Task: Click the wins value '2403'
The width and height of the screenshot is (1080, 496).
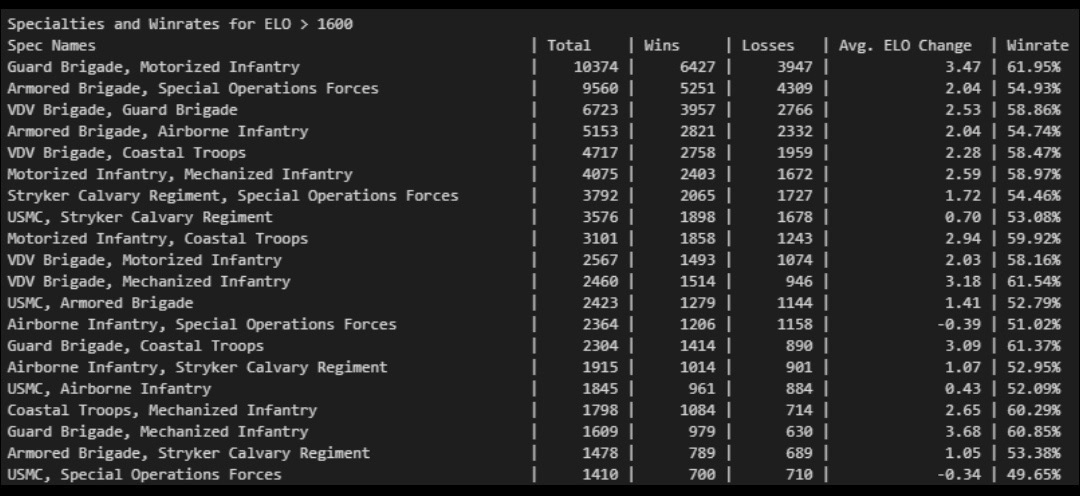Action: [x=698, y=174]
